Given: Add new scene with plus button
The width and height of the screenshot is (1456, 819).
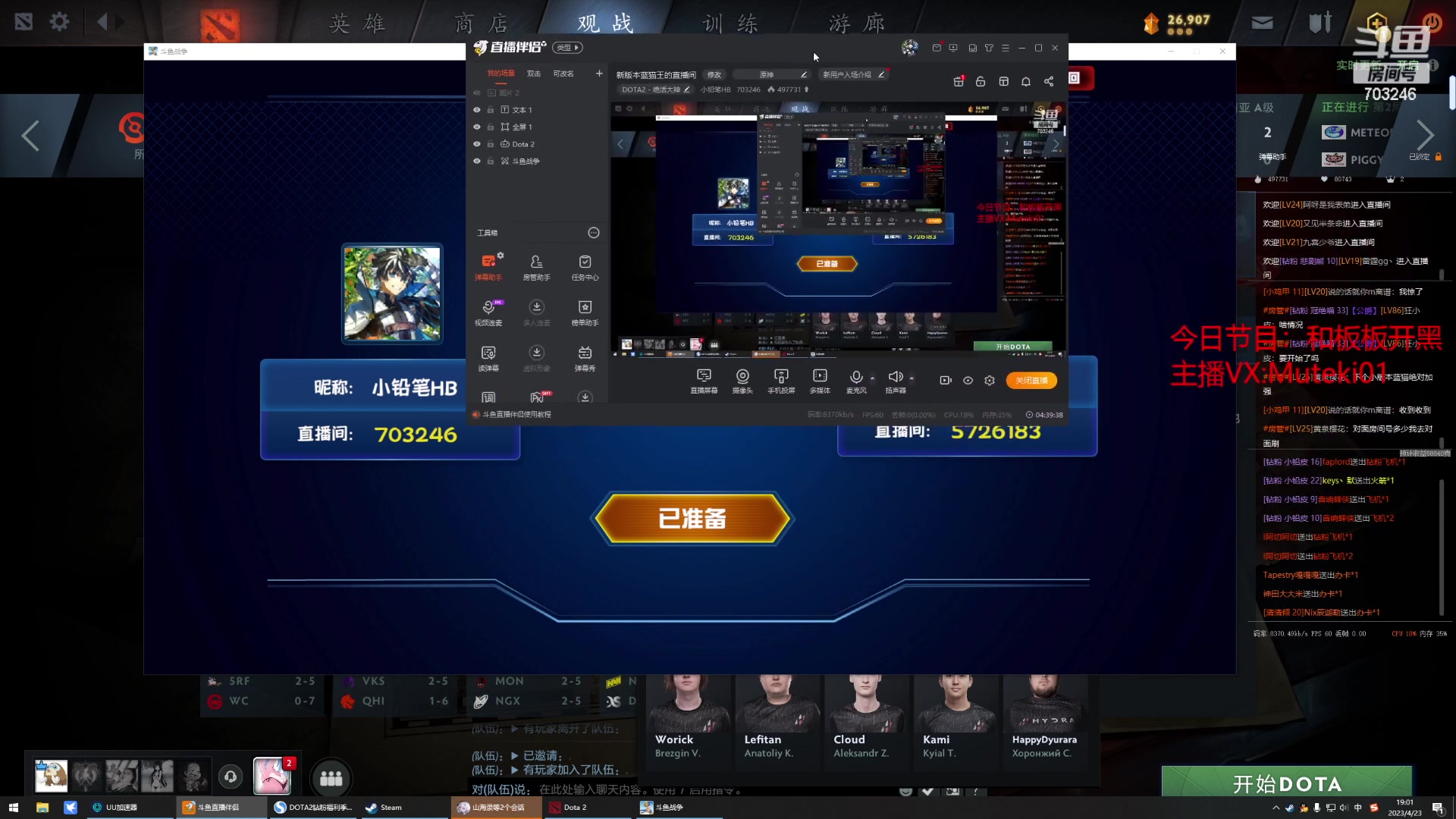Looking at the screenshot, I should tap(599, 74).
